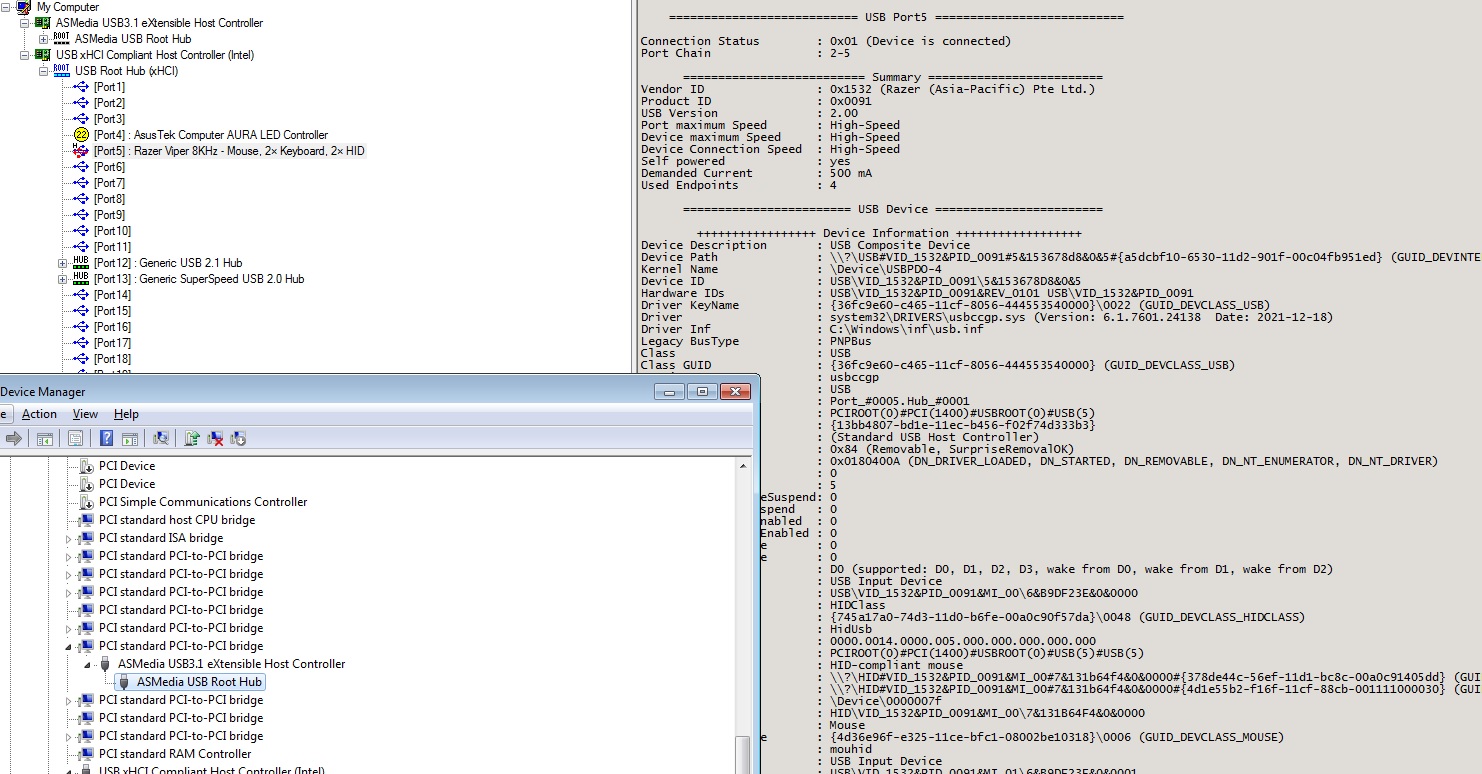
Task: Click the Device Manager vertical scrollbar up arrow
Action: 743,466
